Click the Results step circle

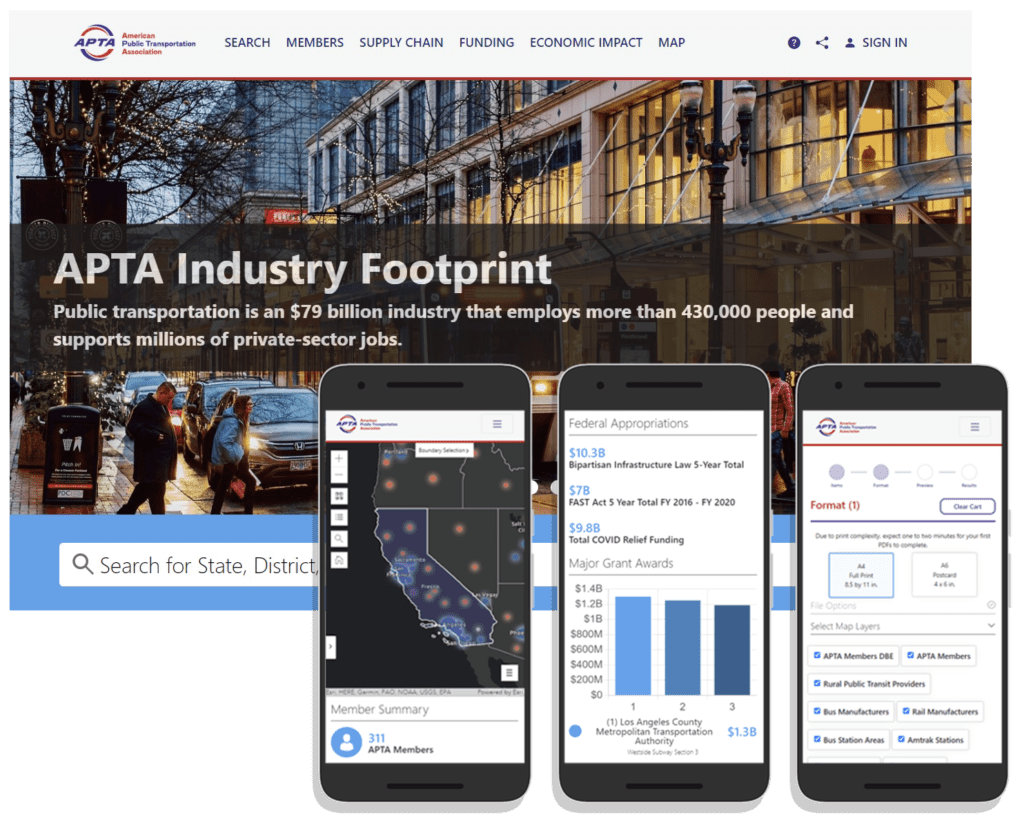969,471
